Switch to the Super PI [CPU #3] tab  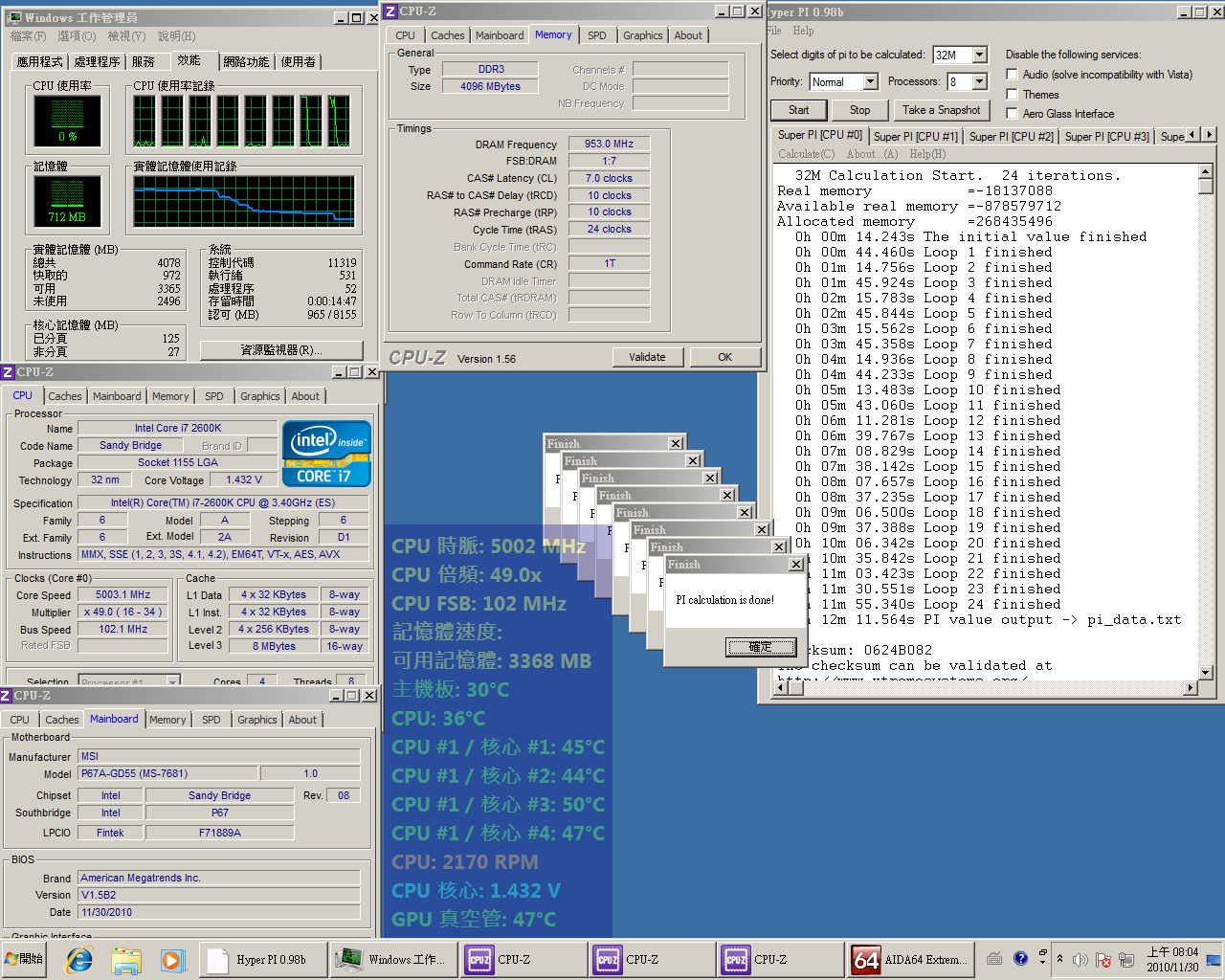pyautogui.click(x=1106, y=137)
